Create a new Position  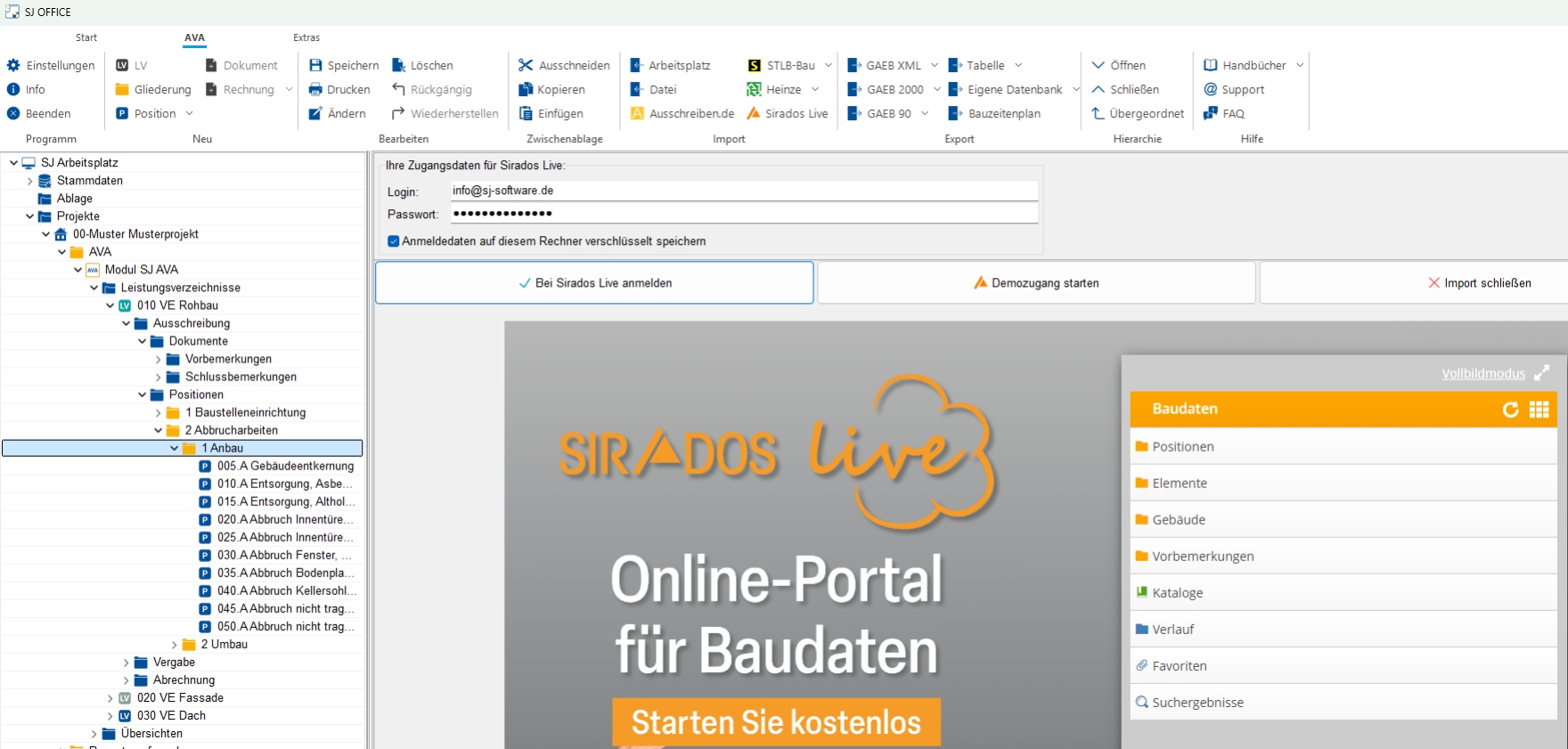146,113
